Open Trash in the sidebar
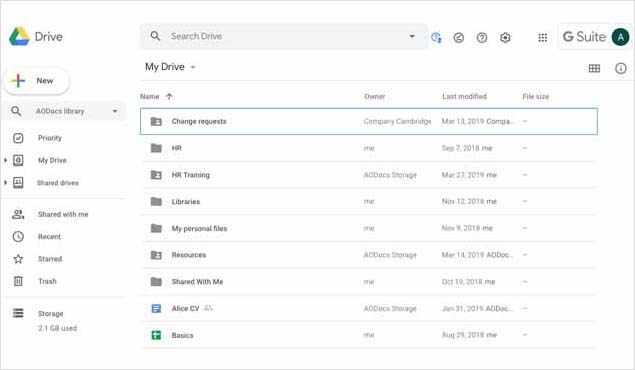Screen dimensions: 635x370 pyautogui.click(x=47, y=281)
